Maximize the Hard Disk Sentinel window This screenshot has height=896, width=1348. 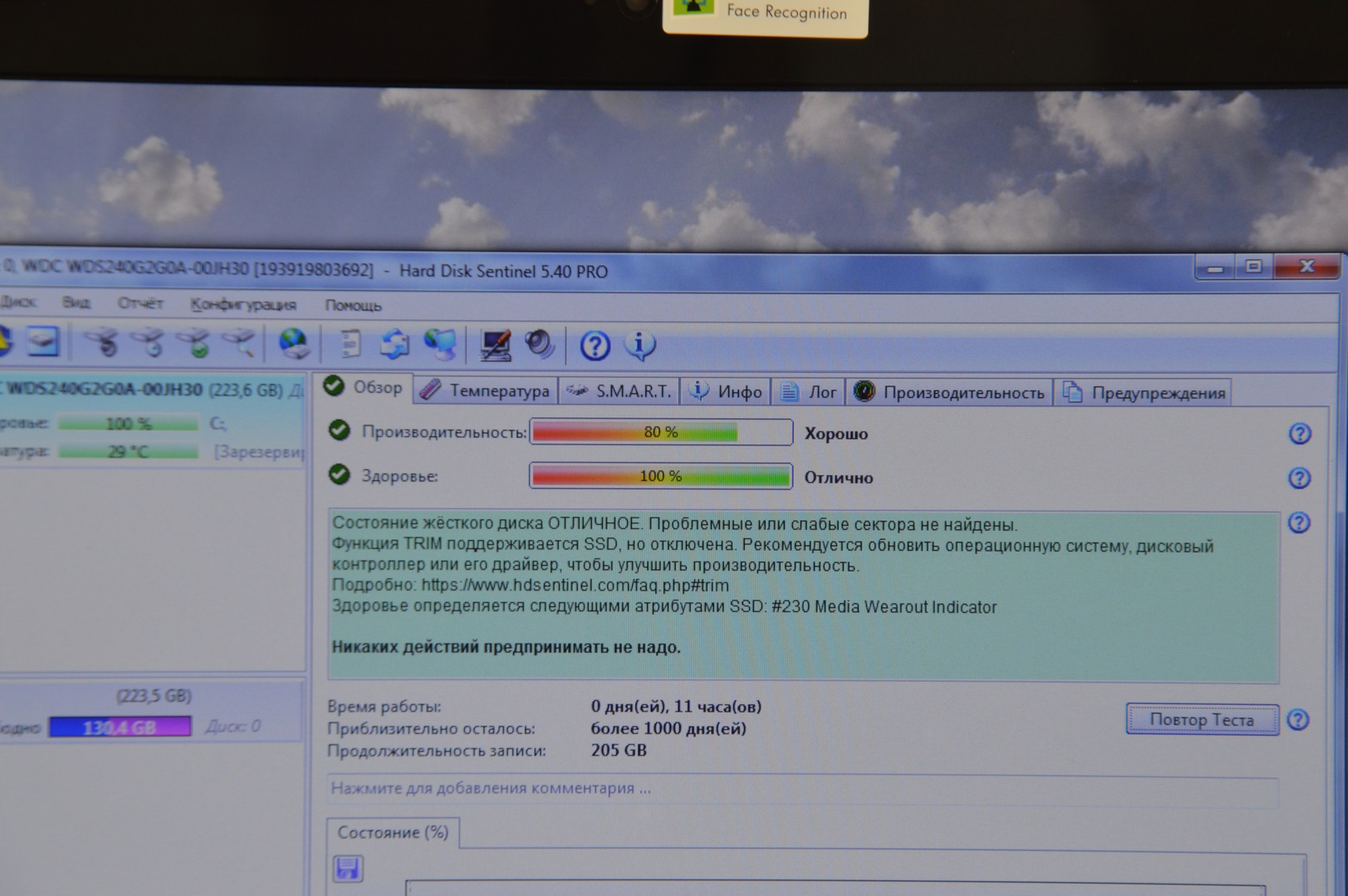[1254, 267]
